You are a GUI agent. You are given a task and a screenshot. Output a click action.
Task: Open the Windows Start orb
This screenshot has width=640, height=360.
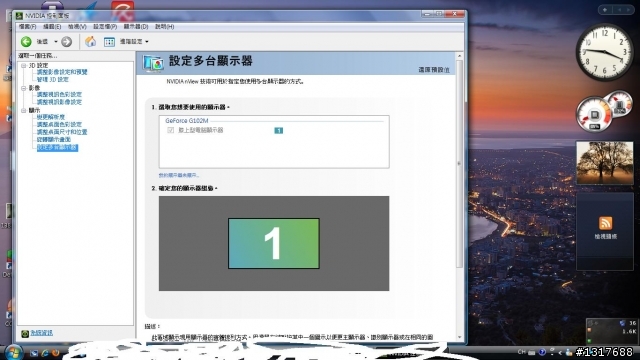[13, 352]
